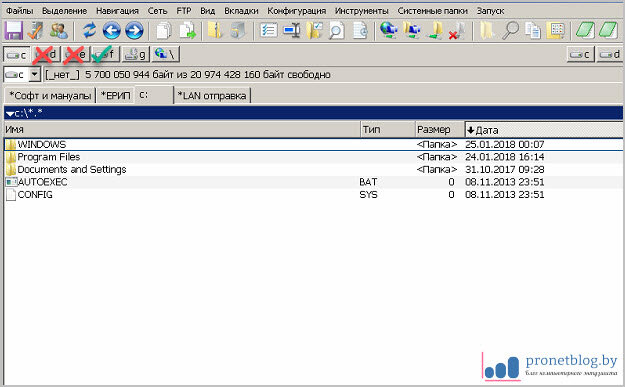
Task: Open directory history arrow beside c:\*.*
Action: pyautogui.click(x=10, y=114)
